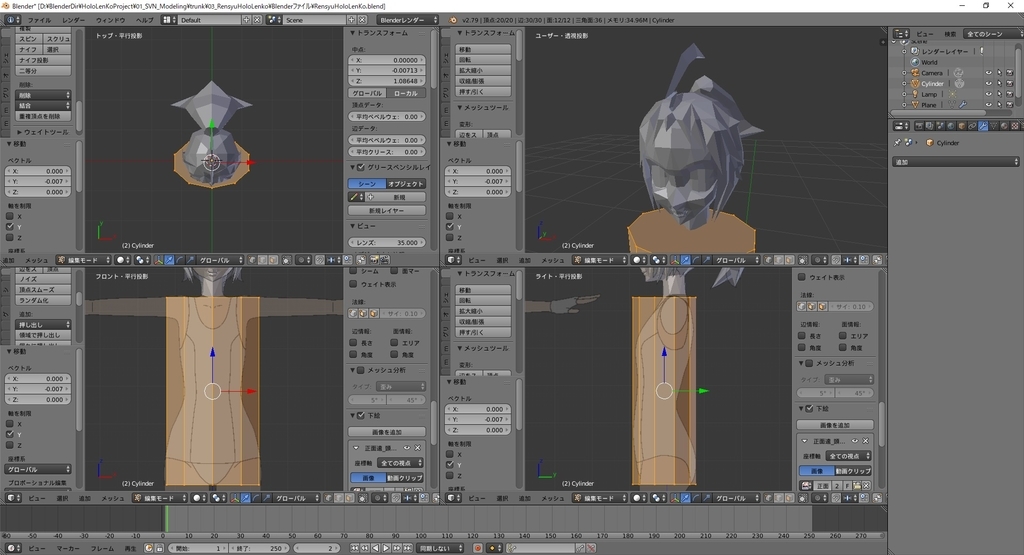Select translate manipulator arrow in top-left viewport header
1024x555 pixels.
pos(169,260)
